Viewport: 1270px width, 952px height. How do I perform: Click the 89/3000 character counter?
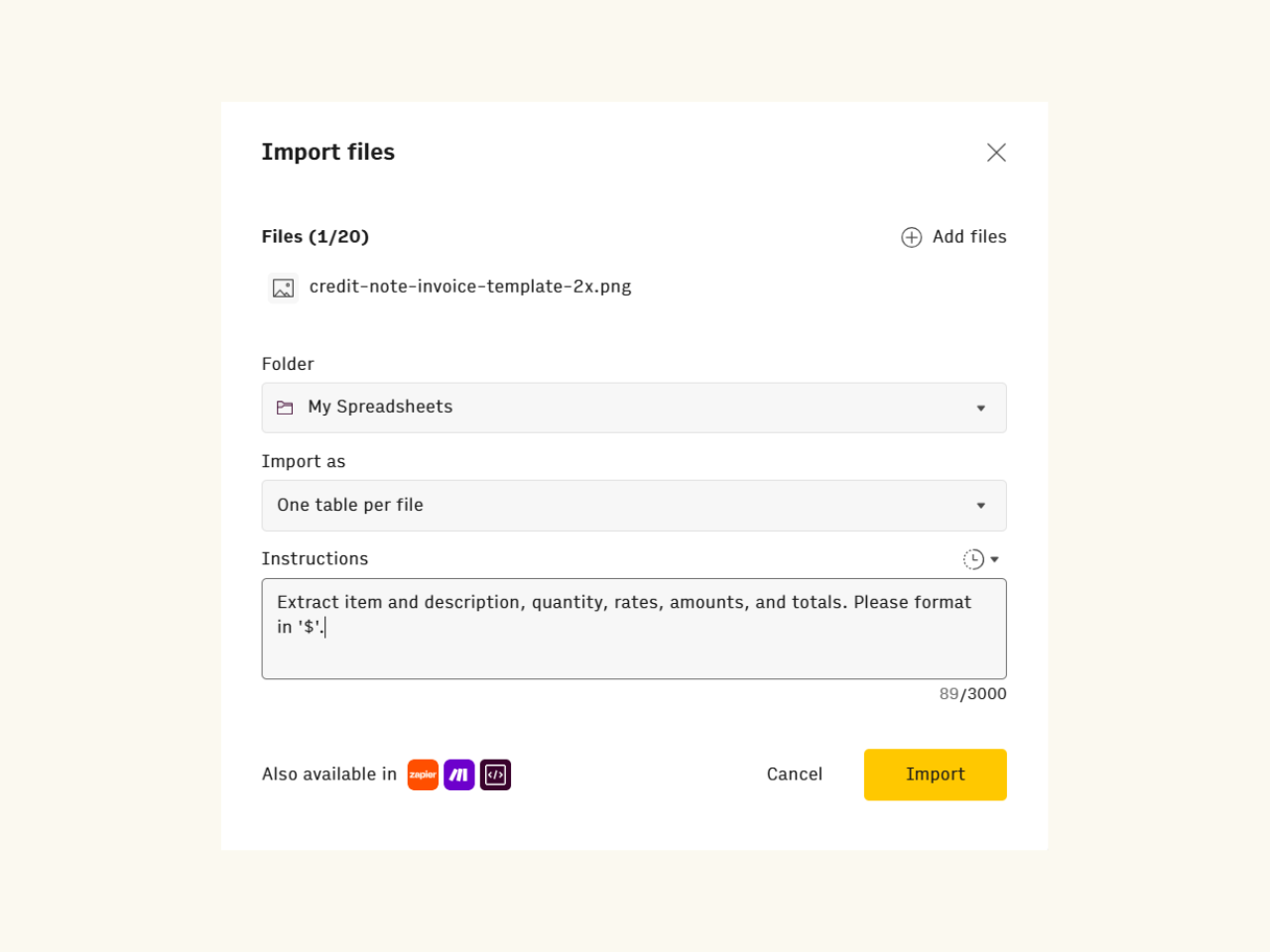click(x=972, y=694)
